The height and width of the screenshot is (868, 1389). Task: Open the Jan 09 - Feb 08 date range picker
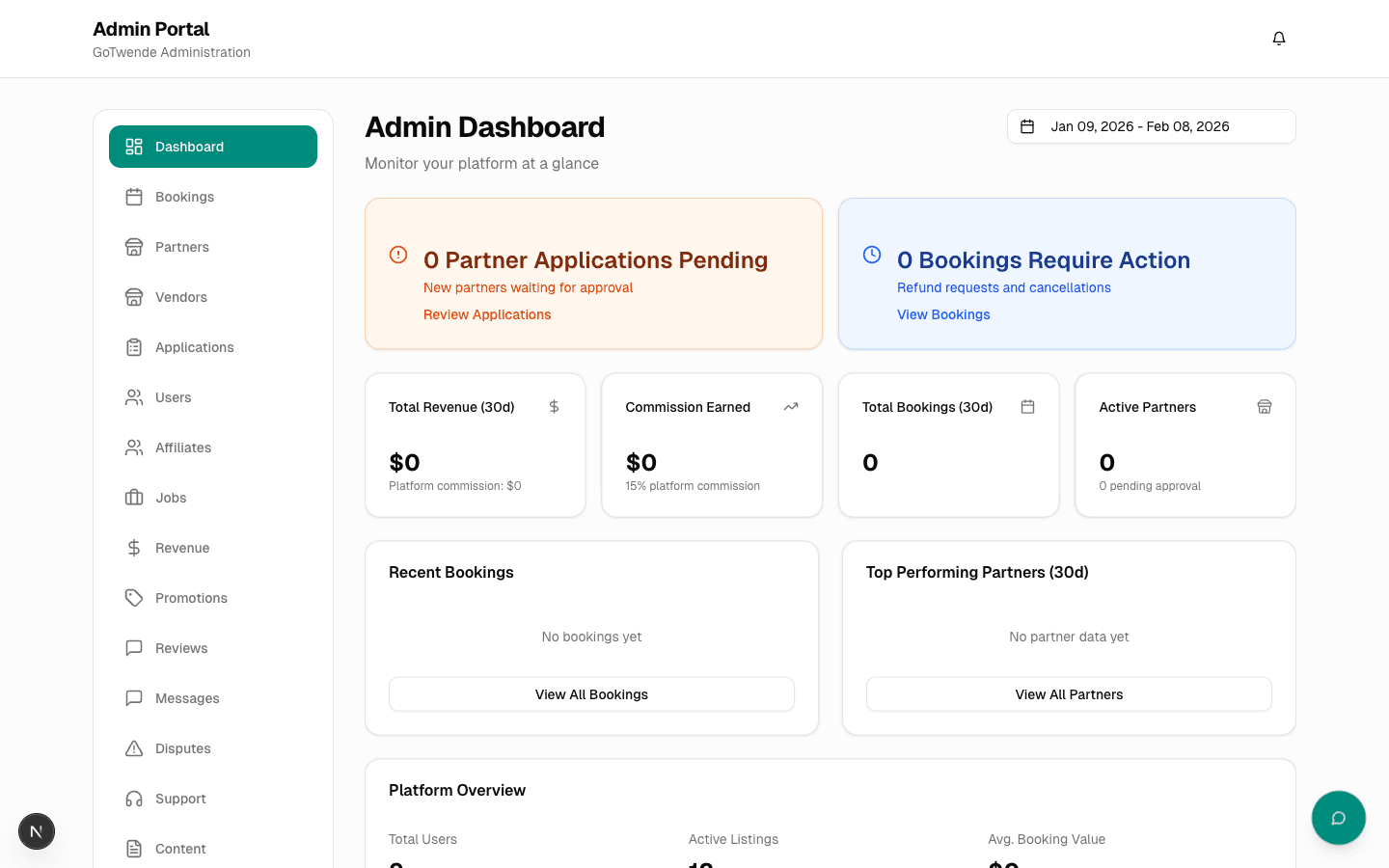(1151, 126)
